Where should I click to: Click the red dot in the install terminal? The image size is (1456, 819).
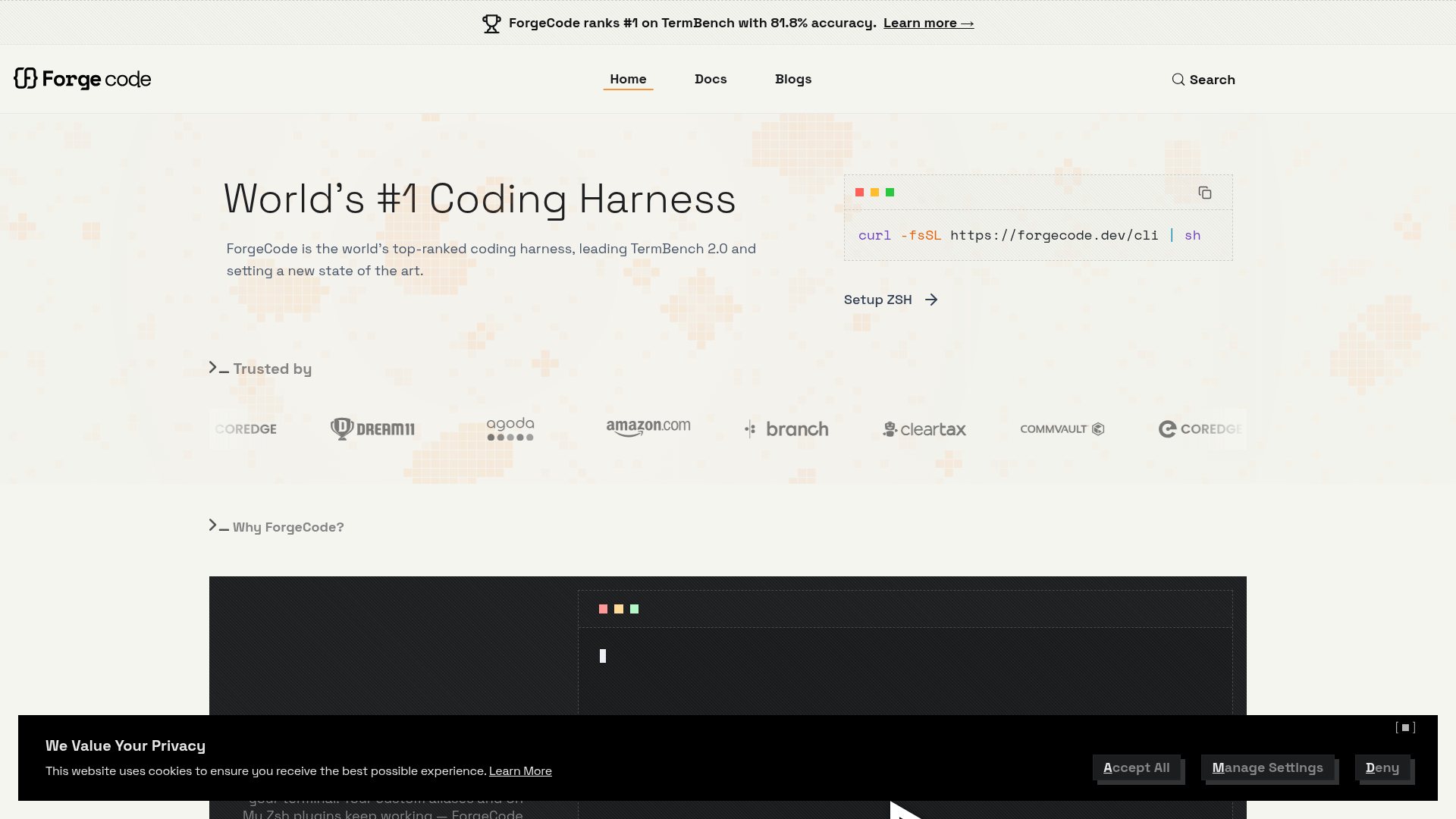[859, 193]
